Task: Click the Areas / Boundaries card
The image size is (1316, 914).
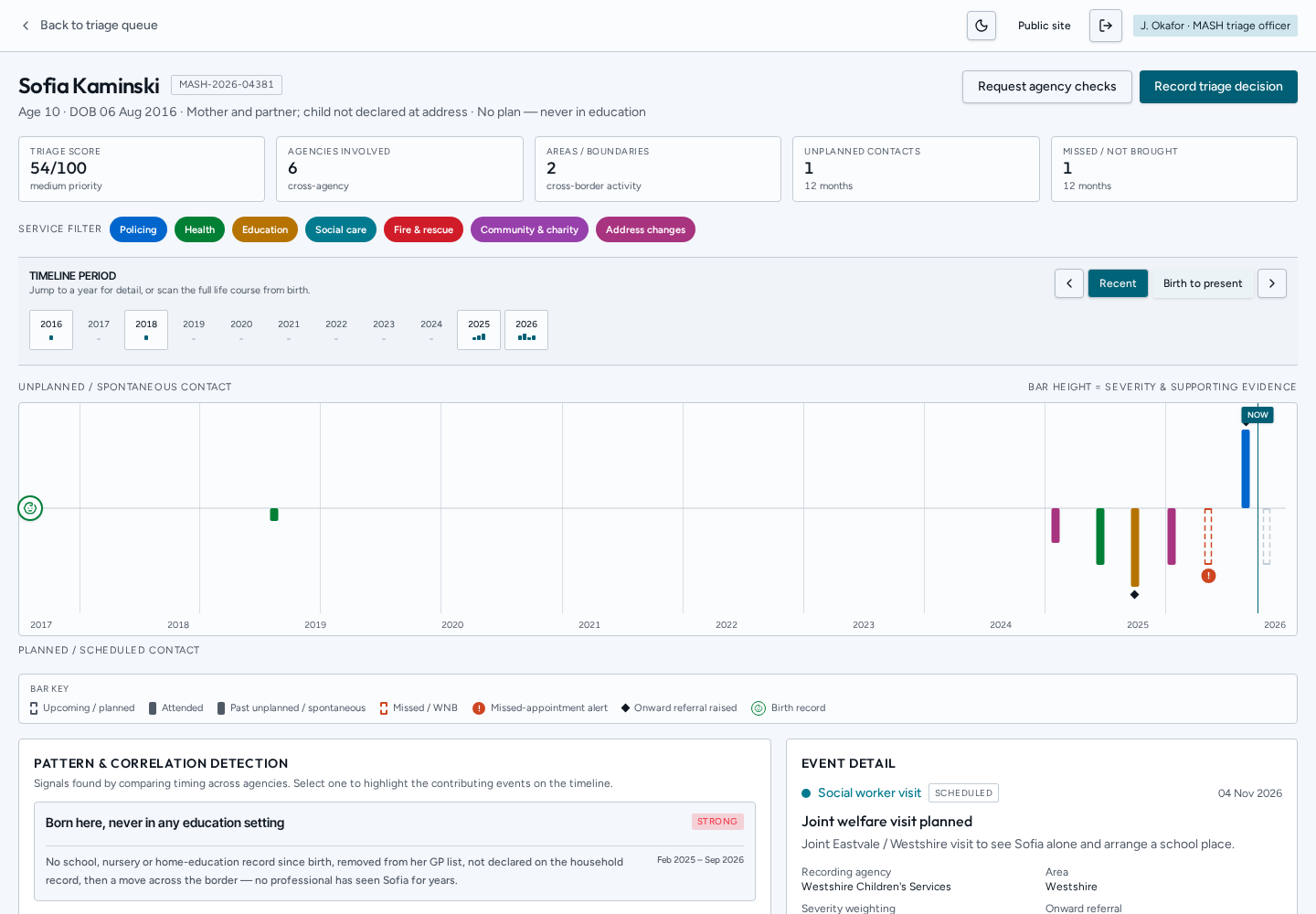Action: (x=658, y=169)
